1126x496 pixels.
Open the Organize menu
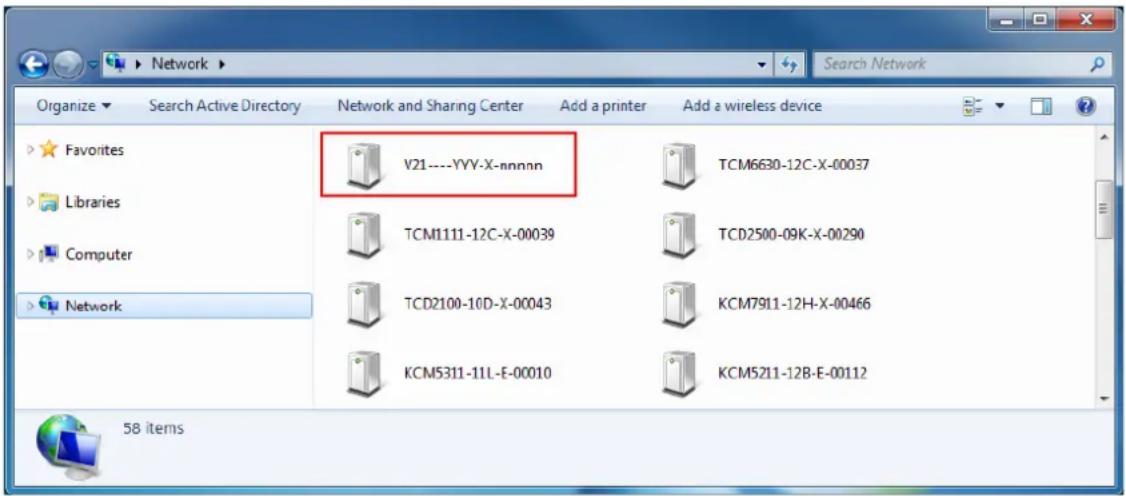[74, 106]
